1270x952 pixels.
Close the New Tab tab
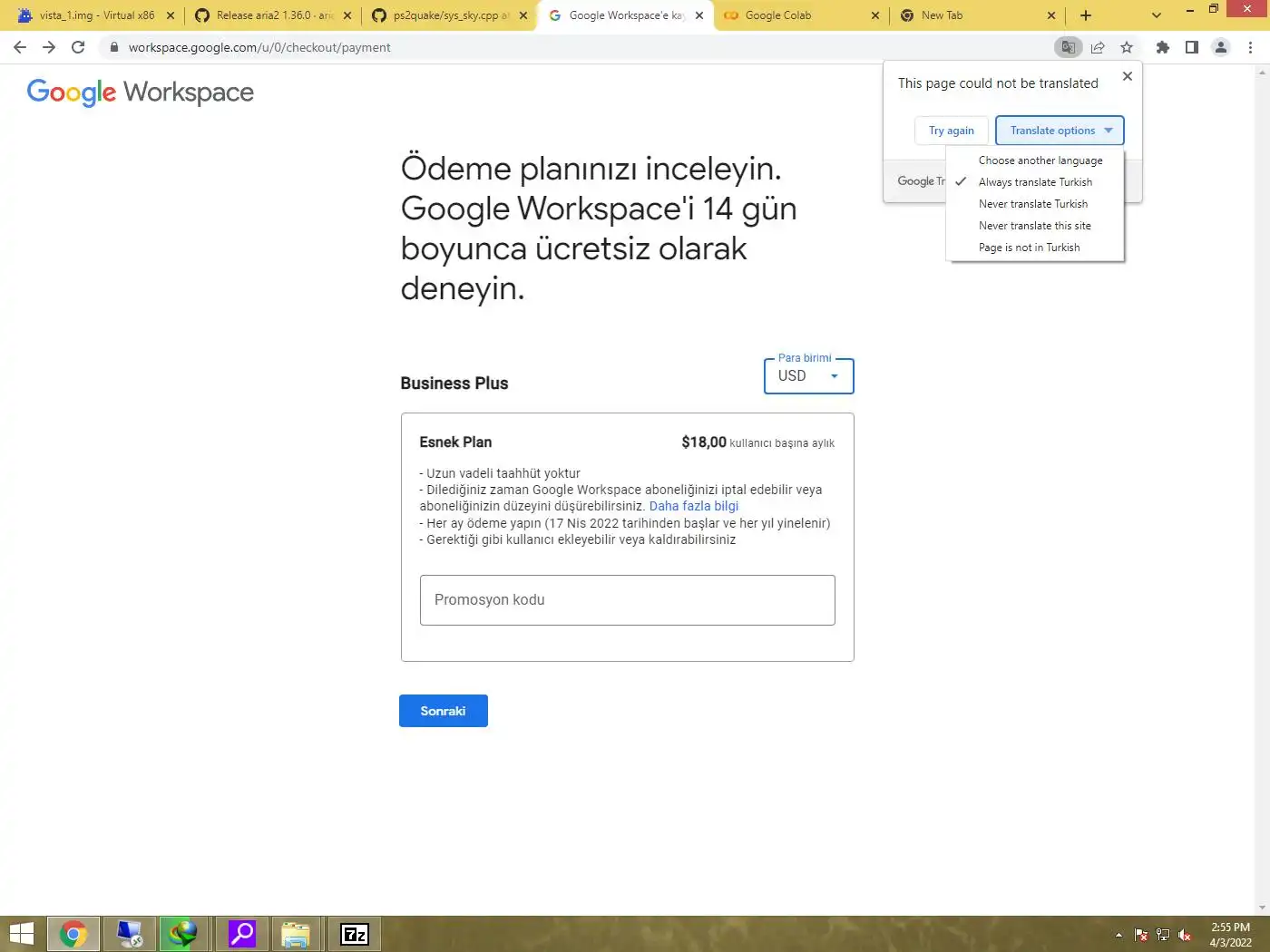coord(1051,15)
